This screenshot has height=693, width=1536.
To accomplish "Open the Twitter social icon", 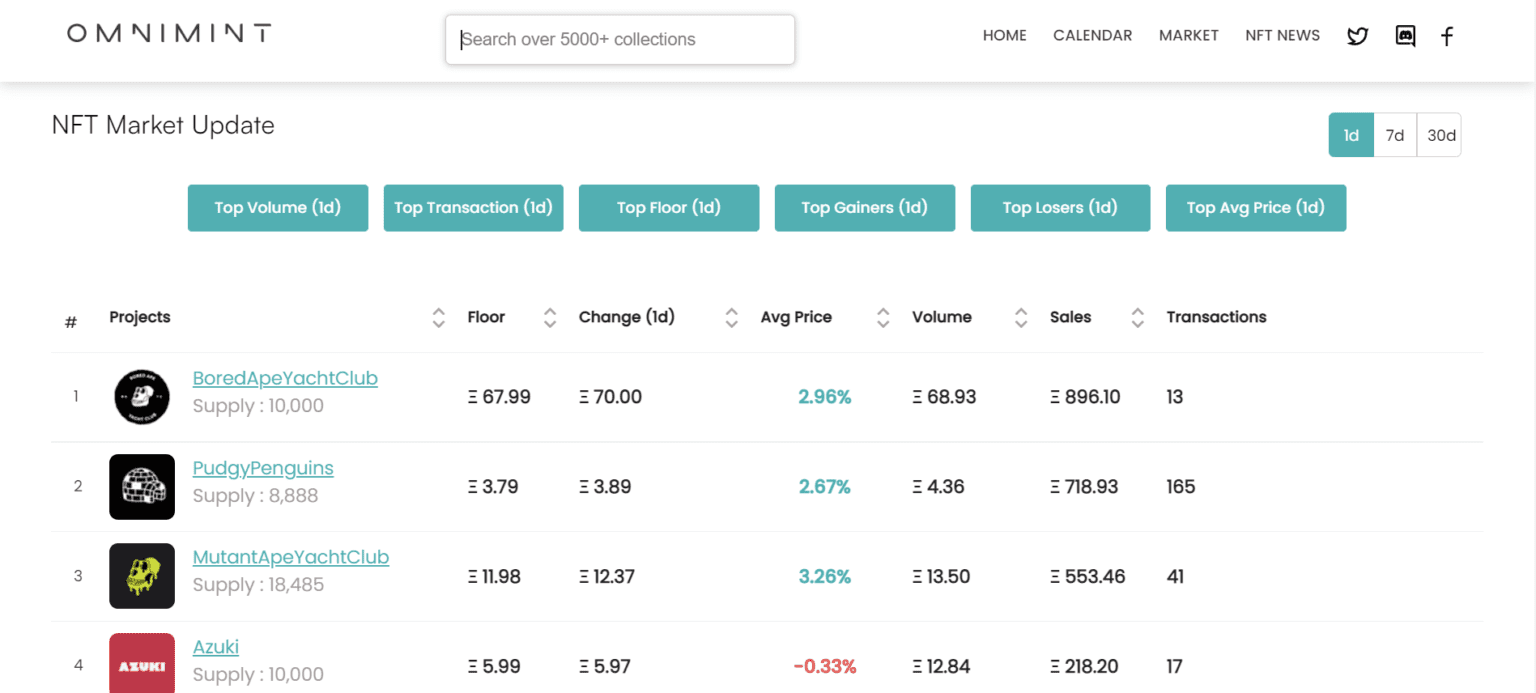I will 1357,35.
